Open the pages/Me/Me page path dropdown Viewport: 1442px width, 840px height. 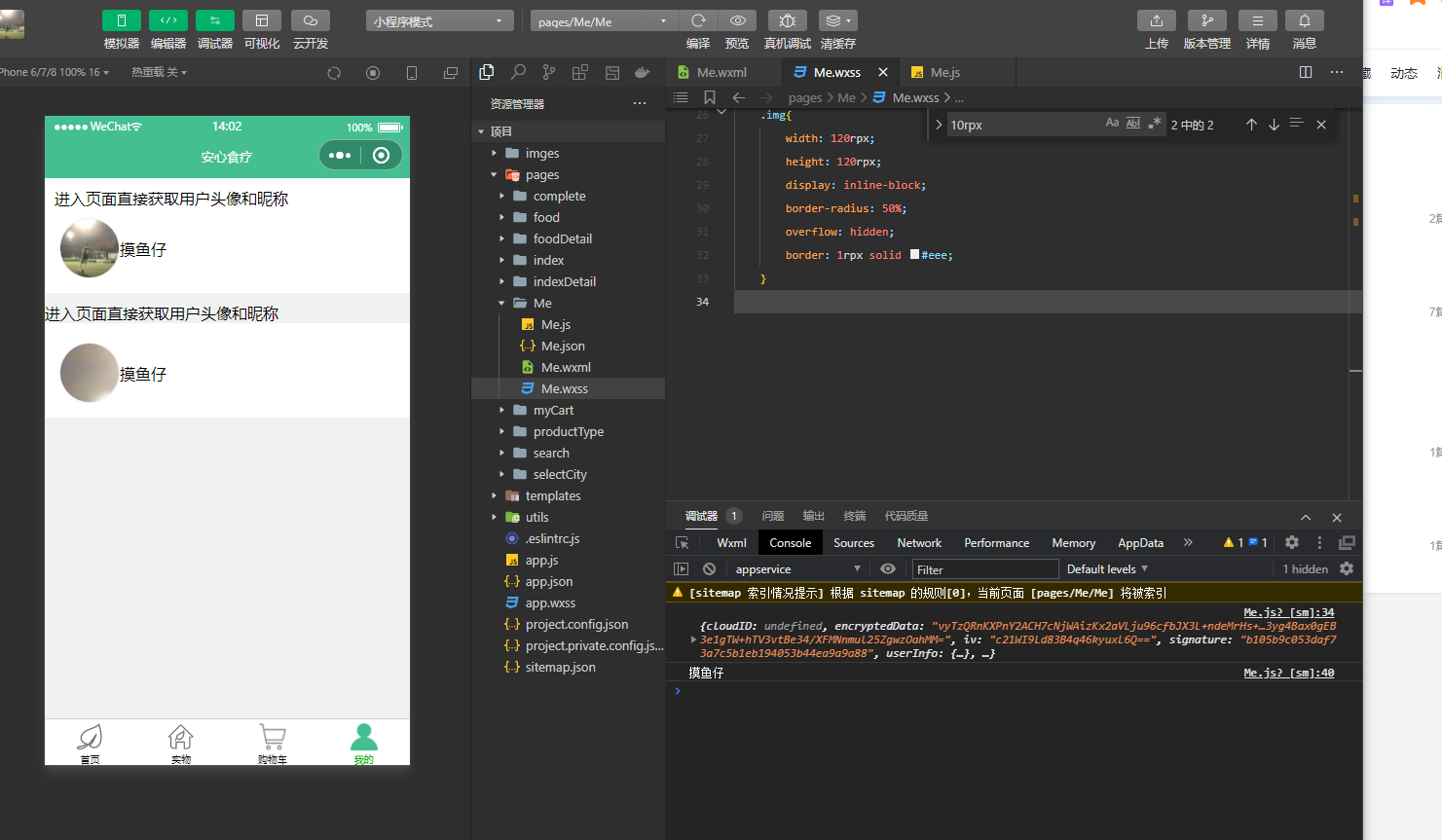point(604,21)
